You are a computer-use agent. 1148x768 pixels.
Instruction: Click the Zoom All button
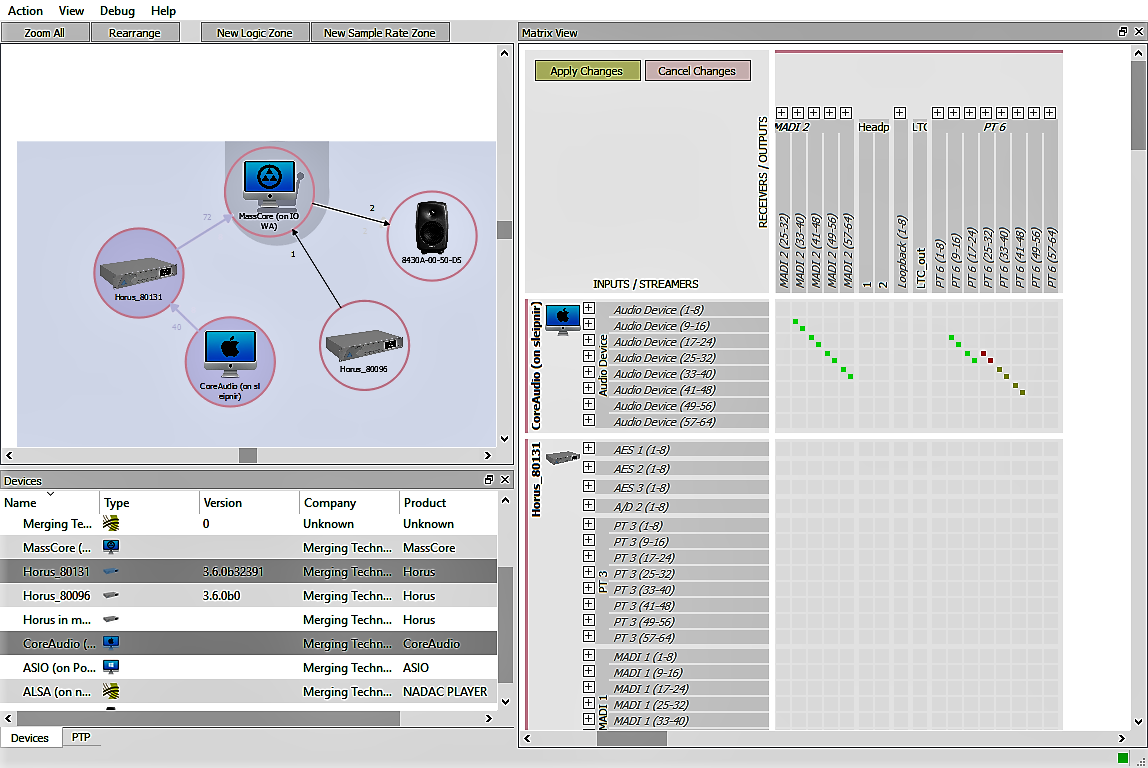coord(45,32)
